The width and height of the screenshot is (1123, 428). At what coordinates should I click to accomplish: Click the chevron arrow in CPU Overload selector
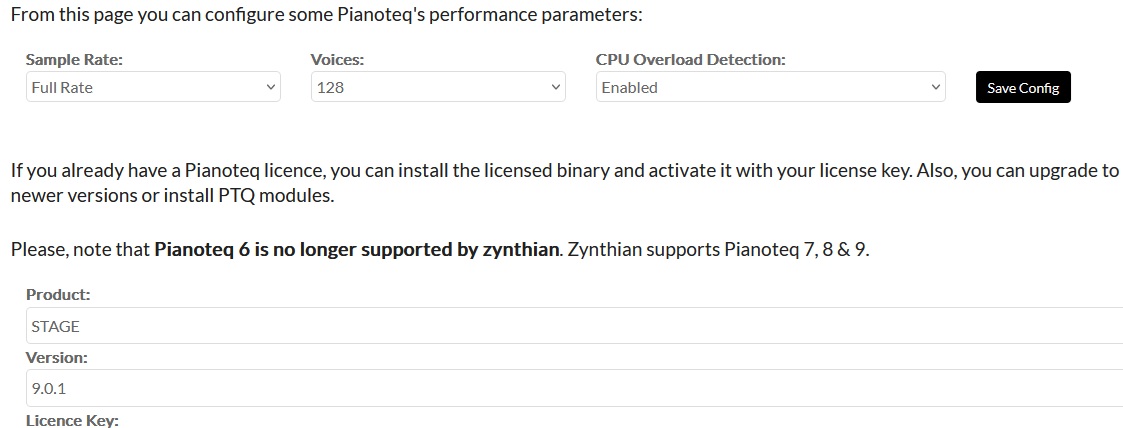tap(935, 88)
